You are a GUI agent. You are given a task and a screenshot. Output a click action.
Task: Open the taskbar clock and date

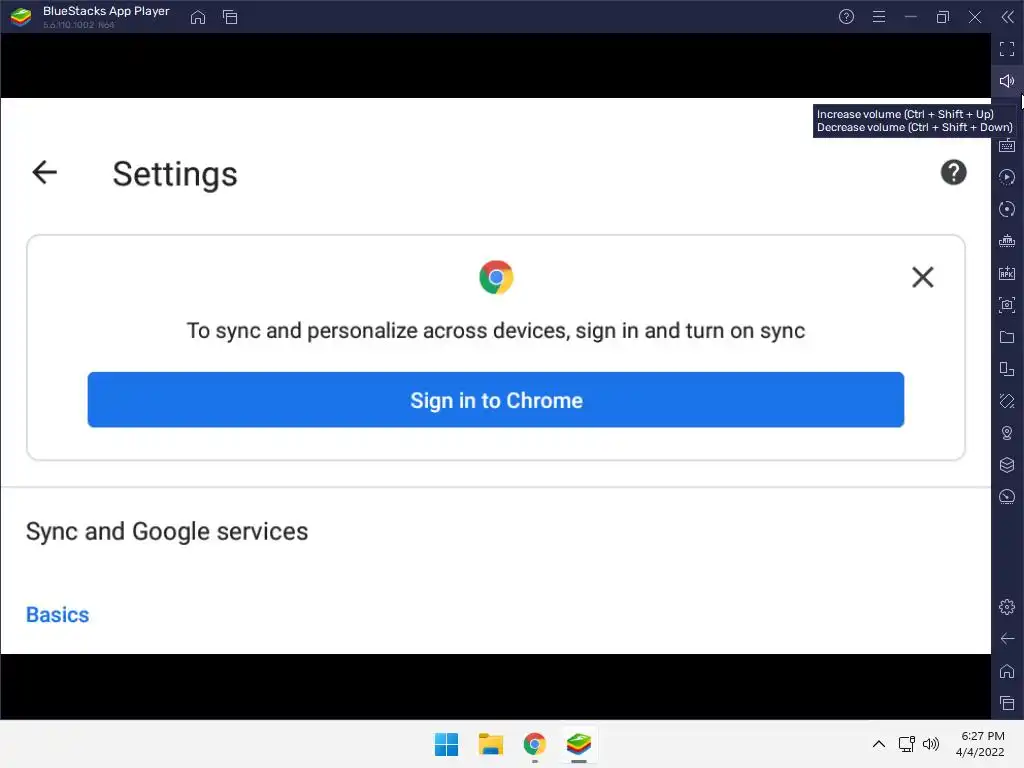[x=980, y=744]
